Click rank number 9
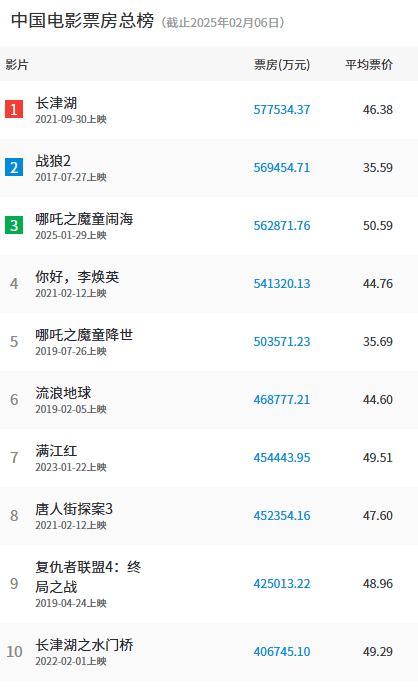 (x=14, y=584)
